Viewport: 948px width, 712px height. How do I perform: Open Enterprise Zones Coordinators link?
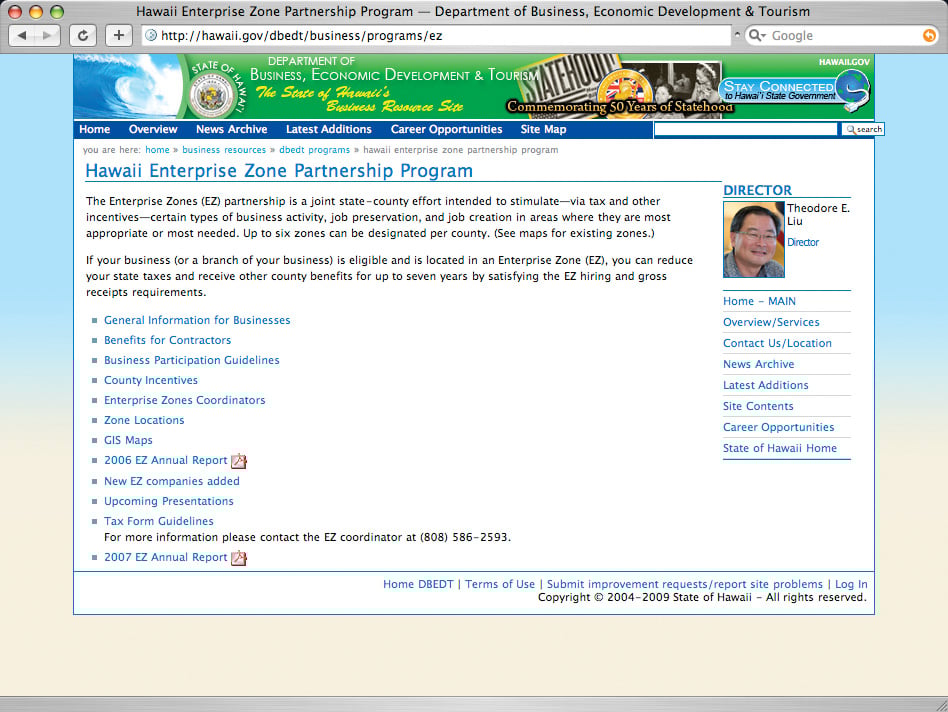(184, 400)
